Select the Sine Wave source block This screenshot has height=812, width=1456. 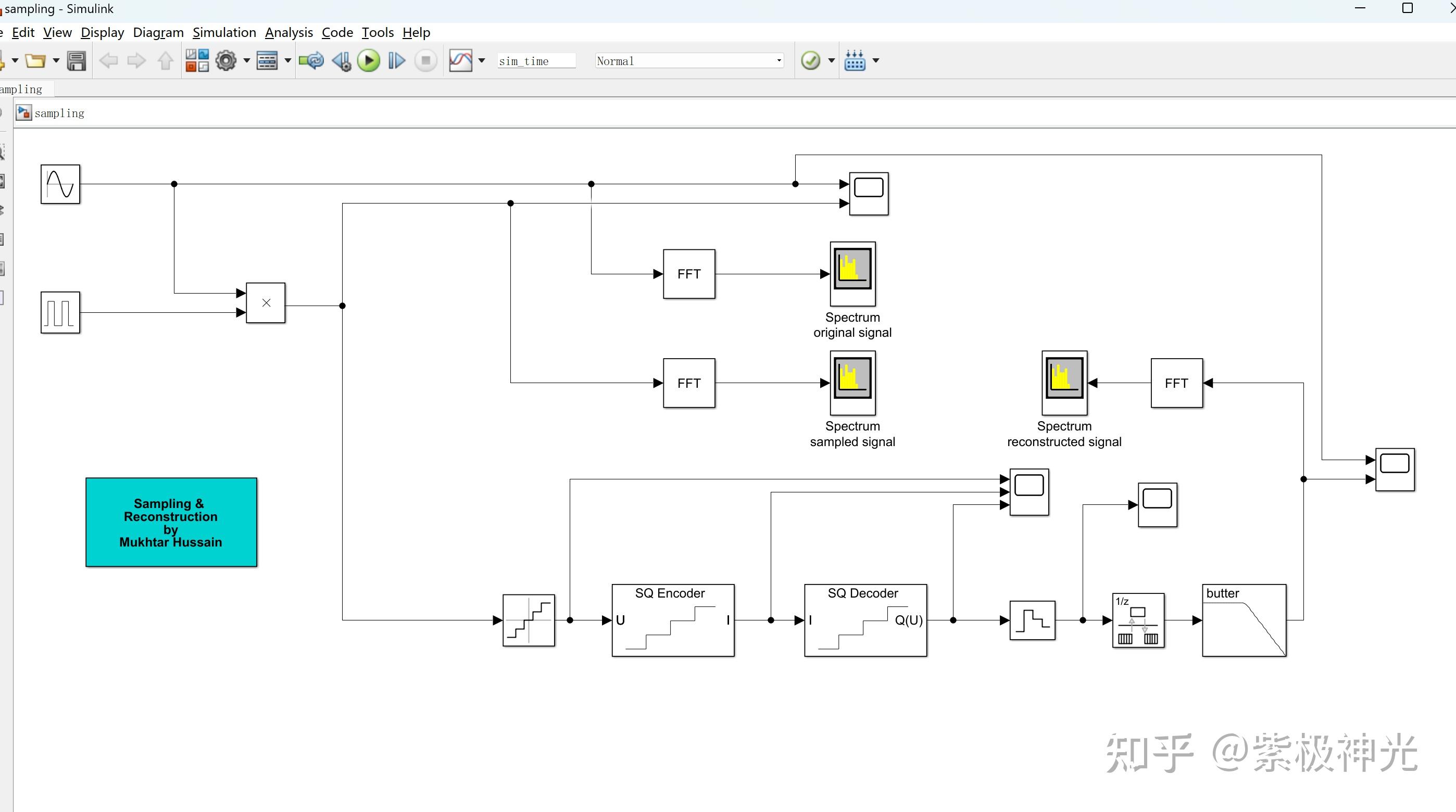point(59,184)
